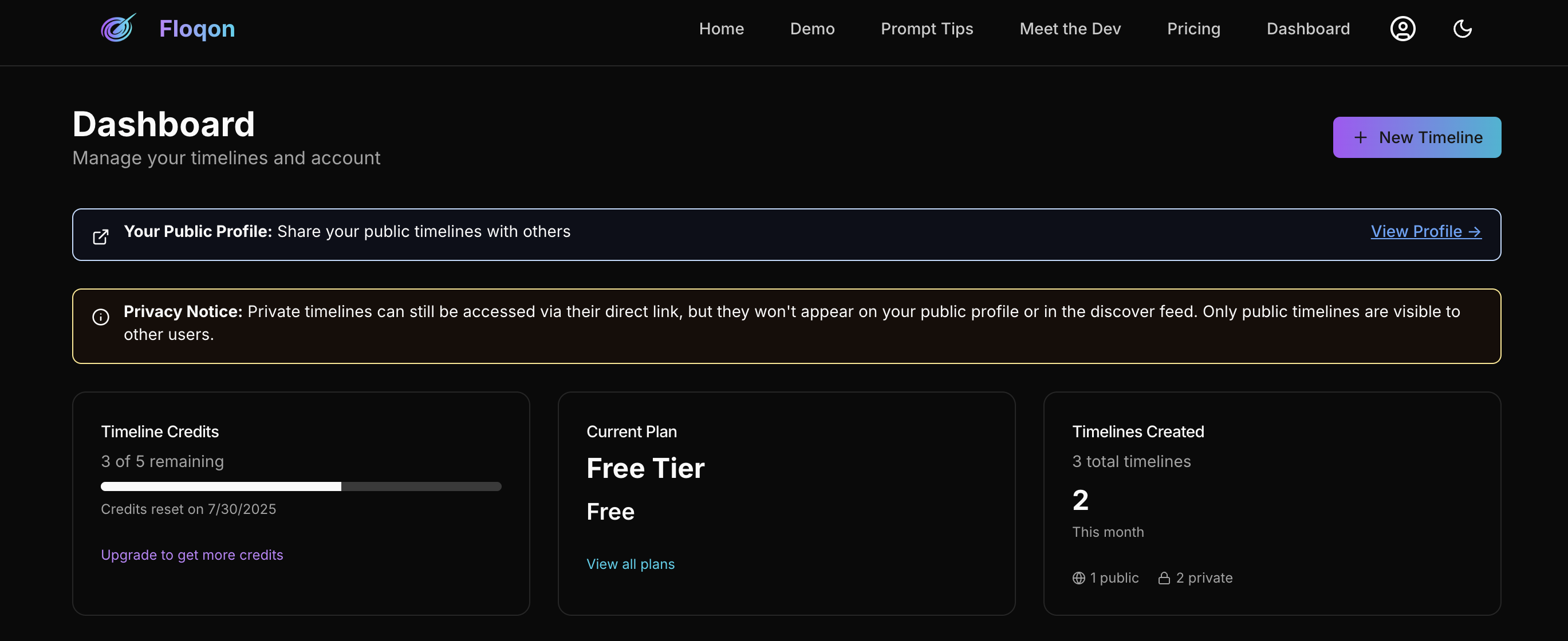Open the View all plans link
Viewport: 1568px width, 641px height.
coord(630,564)
